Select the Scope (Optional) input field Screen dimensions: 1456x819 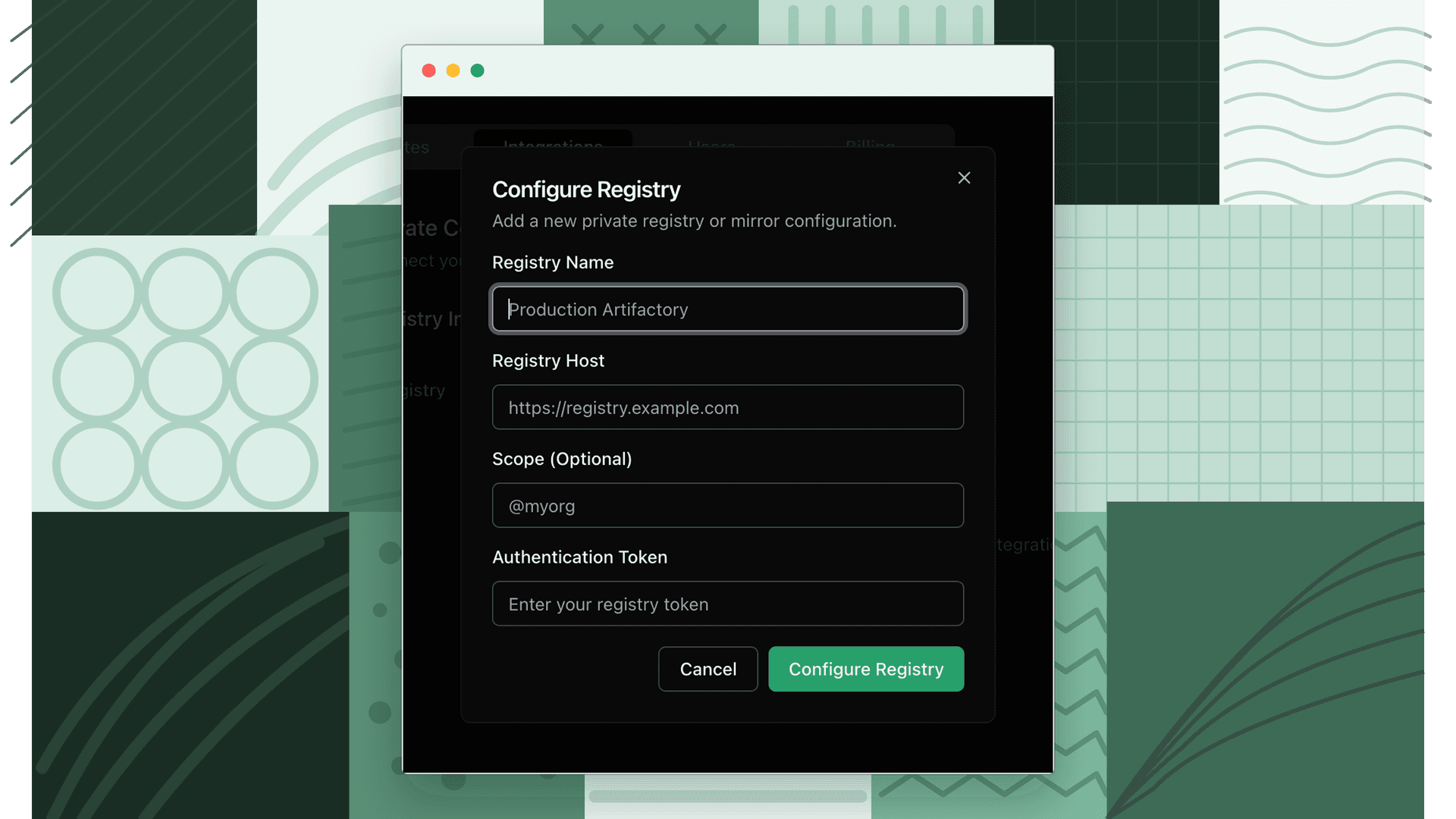[728, 506]
